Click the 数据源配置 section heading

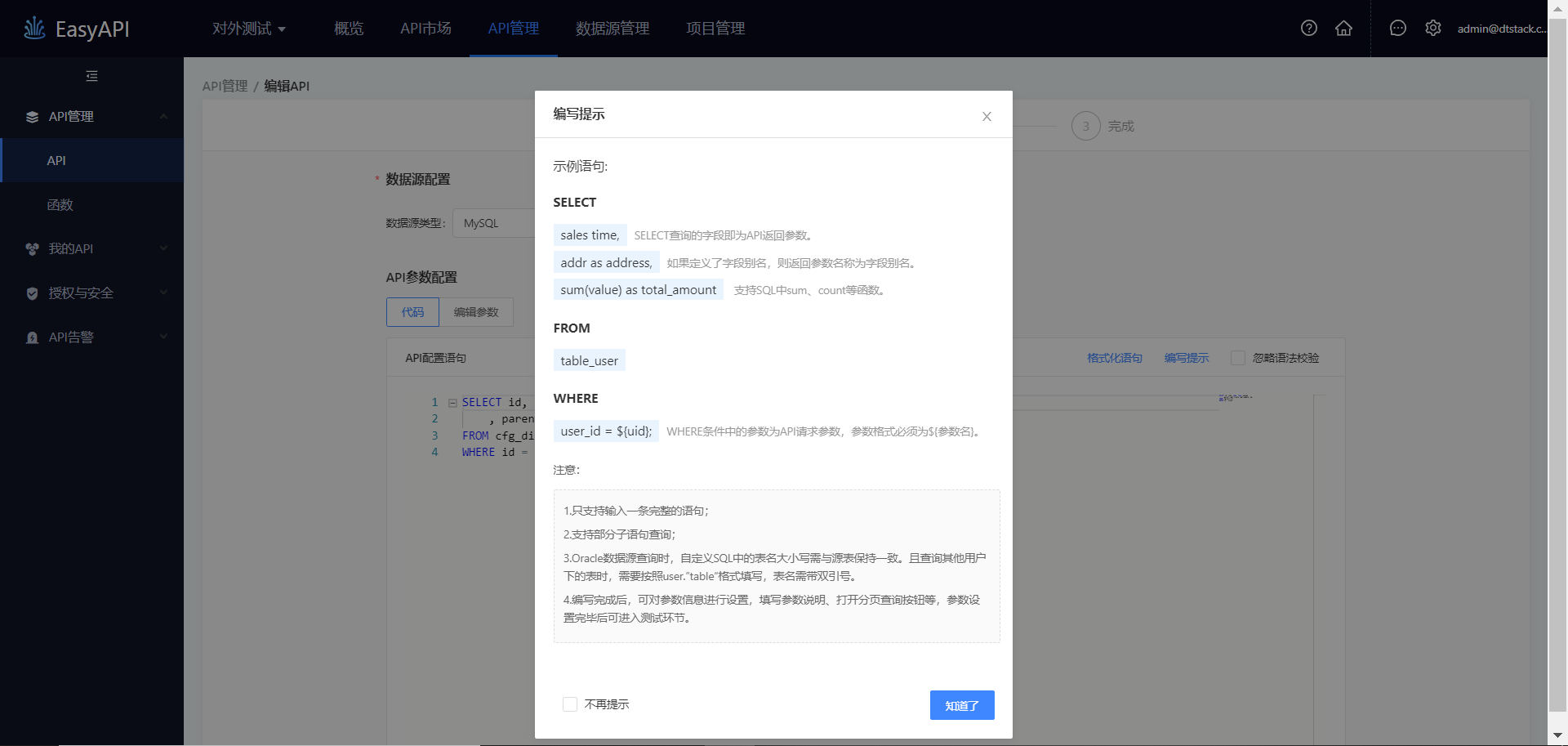click(x=418, y=179)
